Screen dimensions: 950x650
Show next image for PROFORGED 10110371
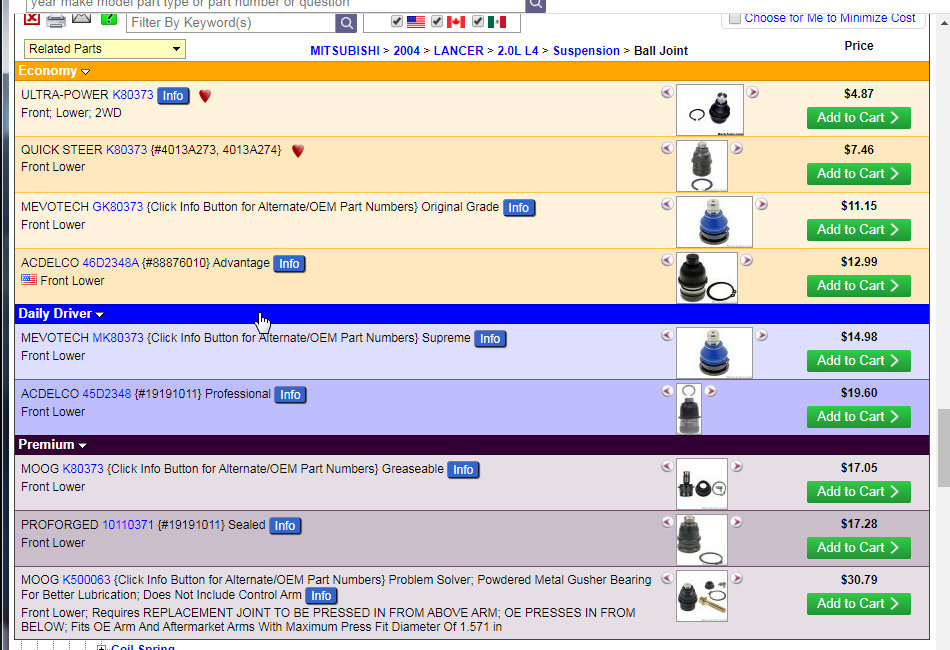(x=737, y=522)
